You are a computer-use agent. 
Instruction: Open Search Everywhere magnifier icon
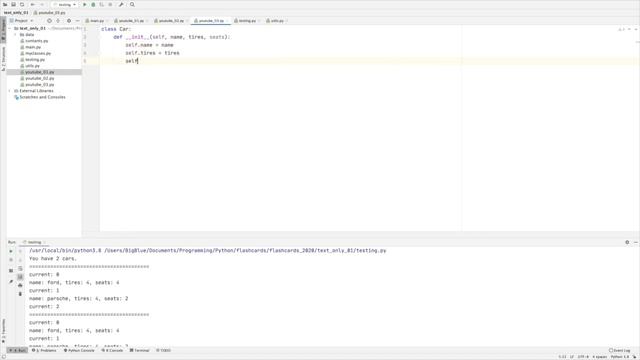click(x=132, y=4)
